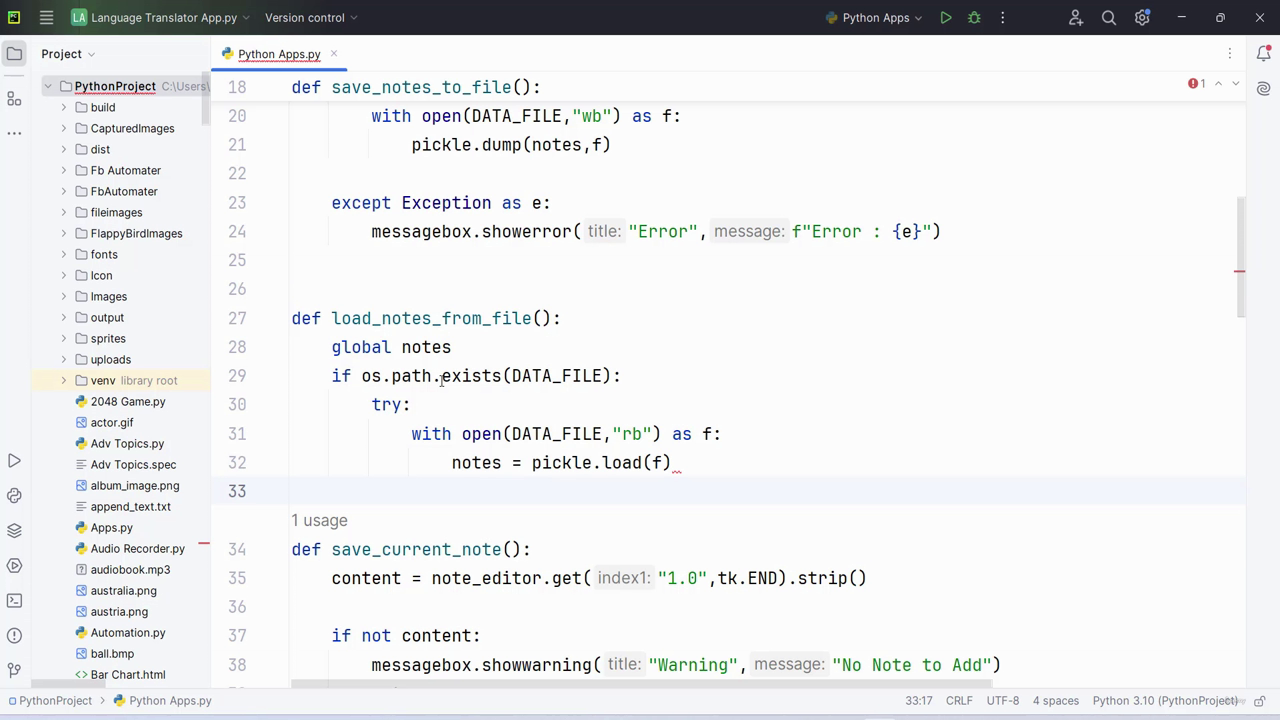Select 2048 Game.py in project tree

(x=128, y=401)
